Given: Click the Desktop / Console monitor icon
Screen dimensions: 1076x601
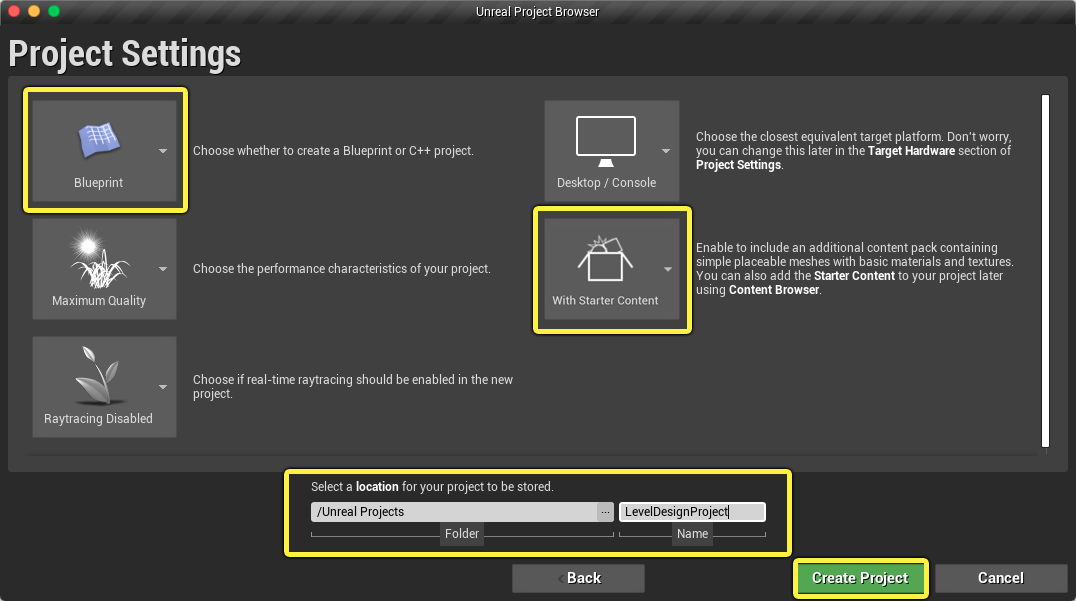Looking at the screenshot, I should point(606,141).
